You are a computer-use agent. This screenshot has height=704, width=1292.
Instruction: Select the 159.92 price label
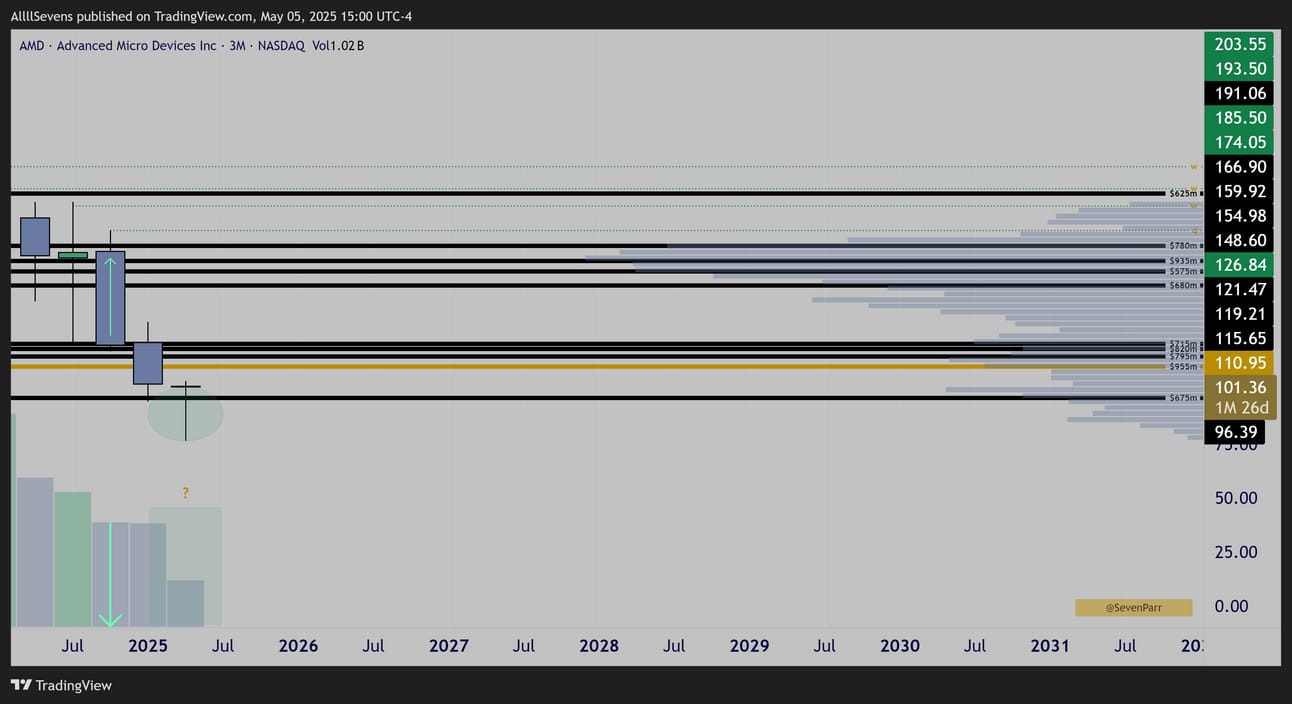coord(1240,191)
